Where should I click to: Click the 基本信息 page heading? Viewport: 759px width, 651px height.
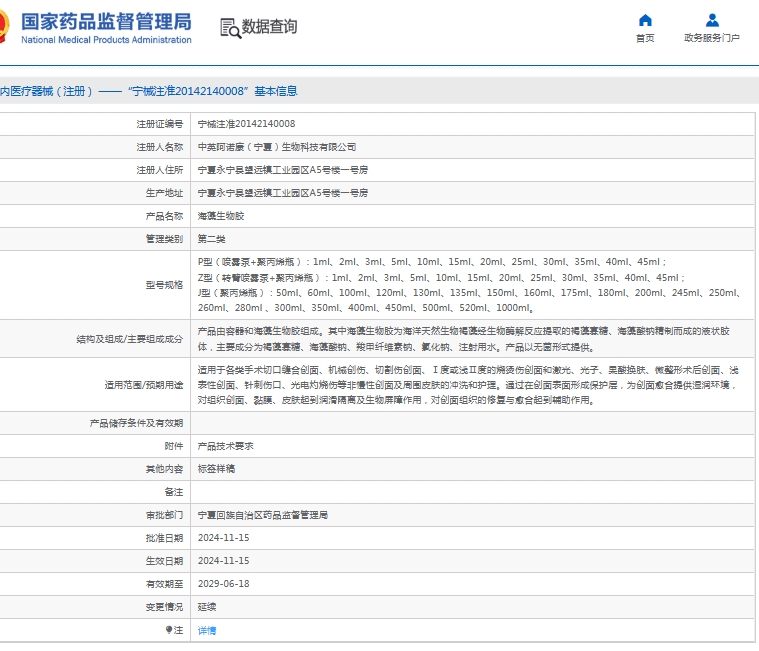pos(275,91)
